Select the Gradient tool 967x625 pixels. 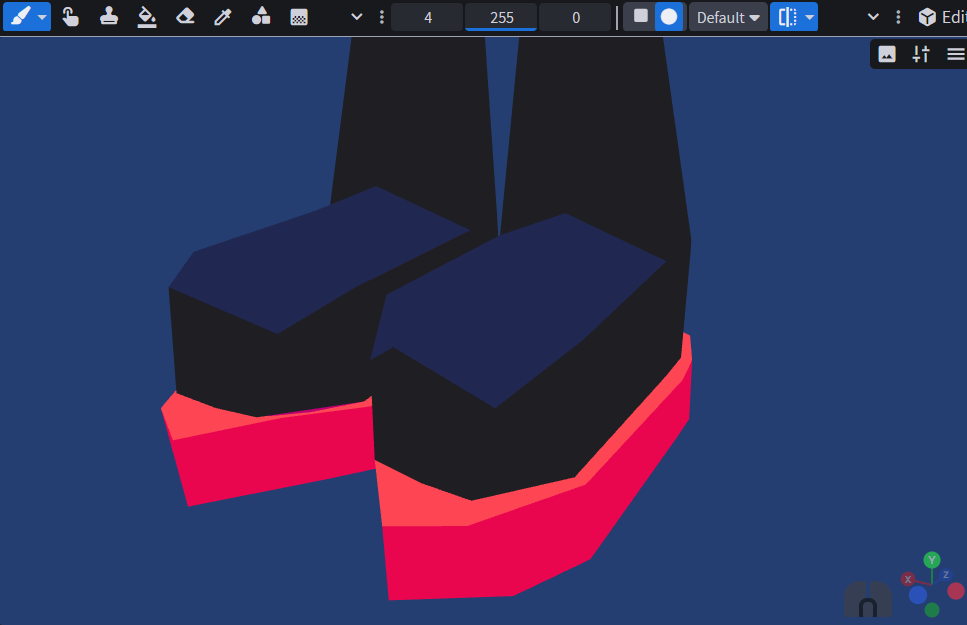click(x=299, y=17)
